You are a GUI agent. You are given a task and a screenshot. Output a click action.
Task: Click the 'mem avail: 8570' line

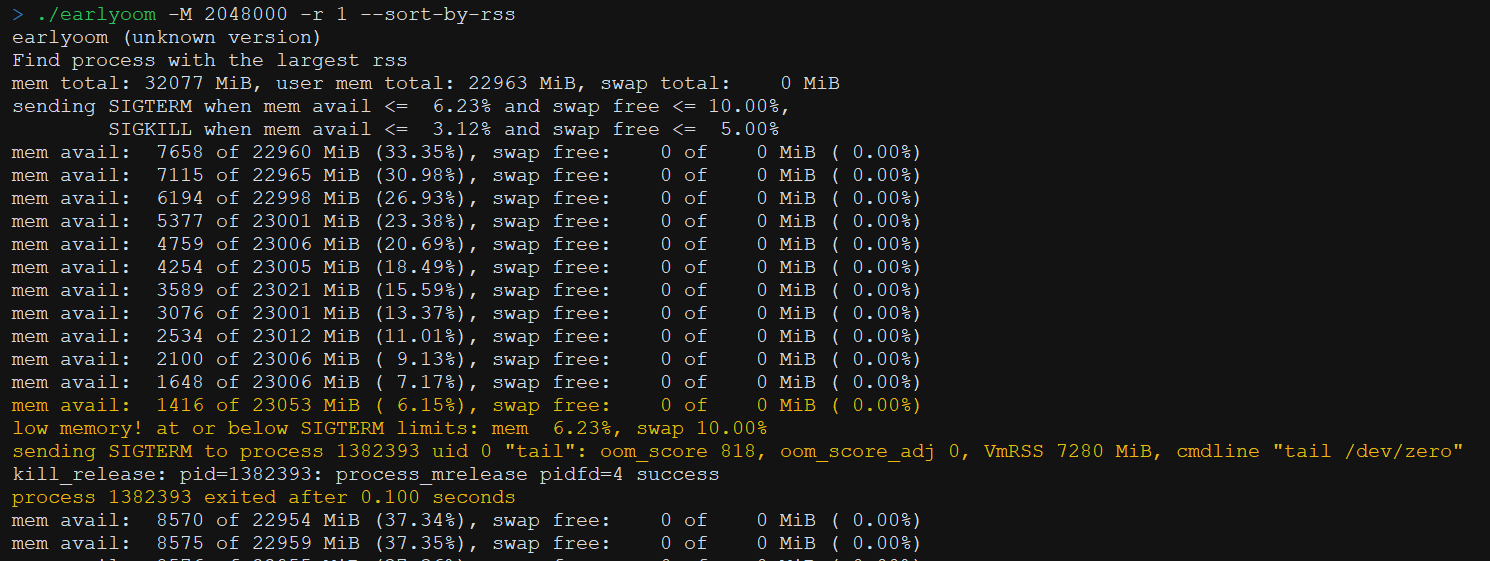466,521
